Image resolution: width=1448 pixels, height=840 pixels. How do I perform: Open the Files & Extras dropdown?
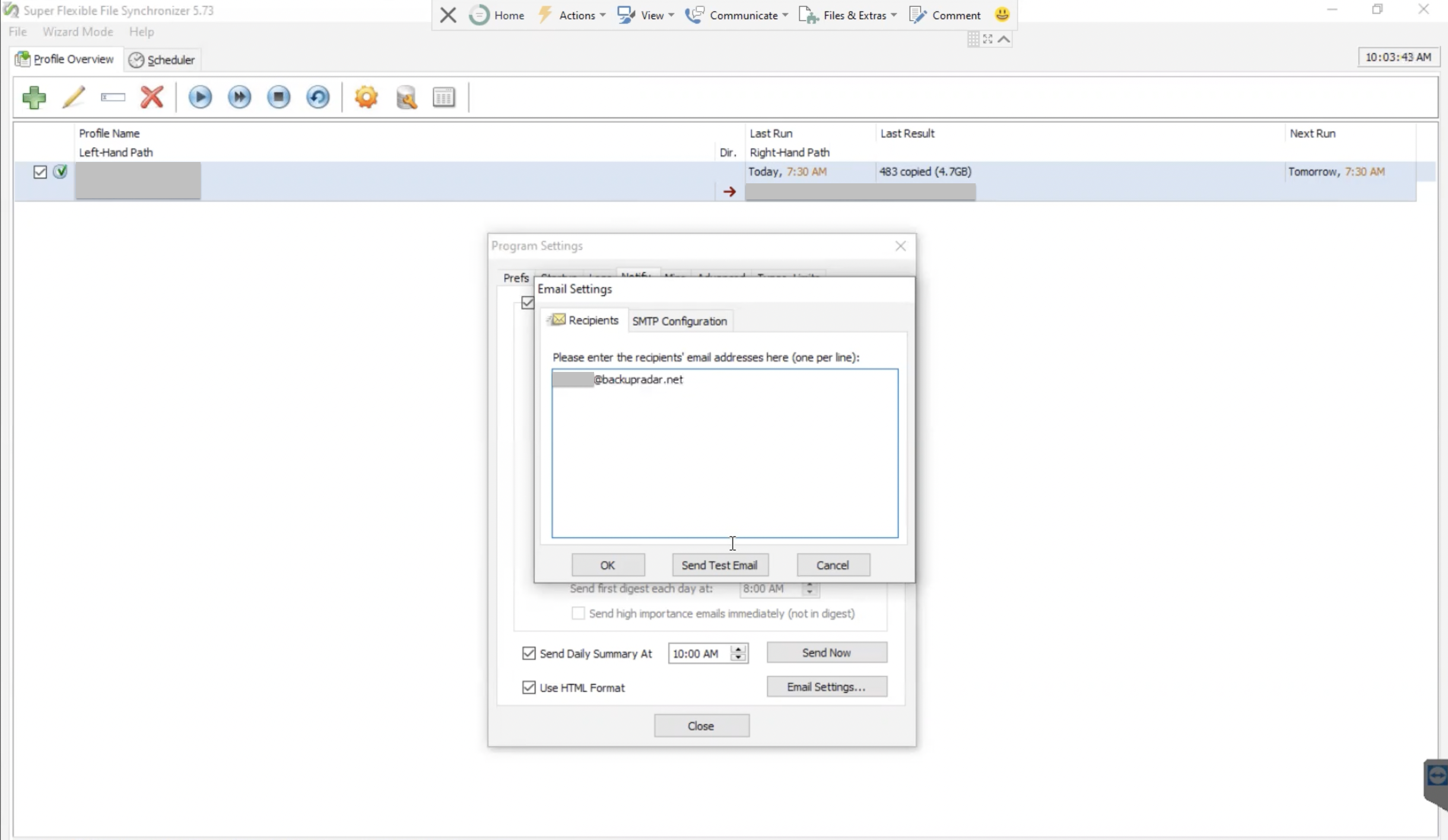coord(847,15)
